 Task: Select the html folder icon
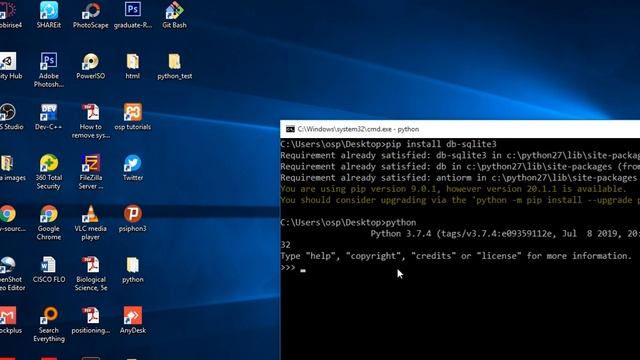pos(133,66)
